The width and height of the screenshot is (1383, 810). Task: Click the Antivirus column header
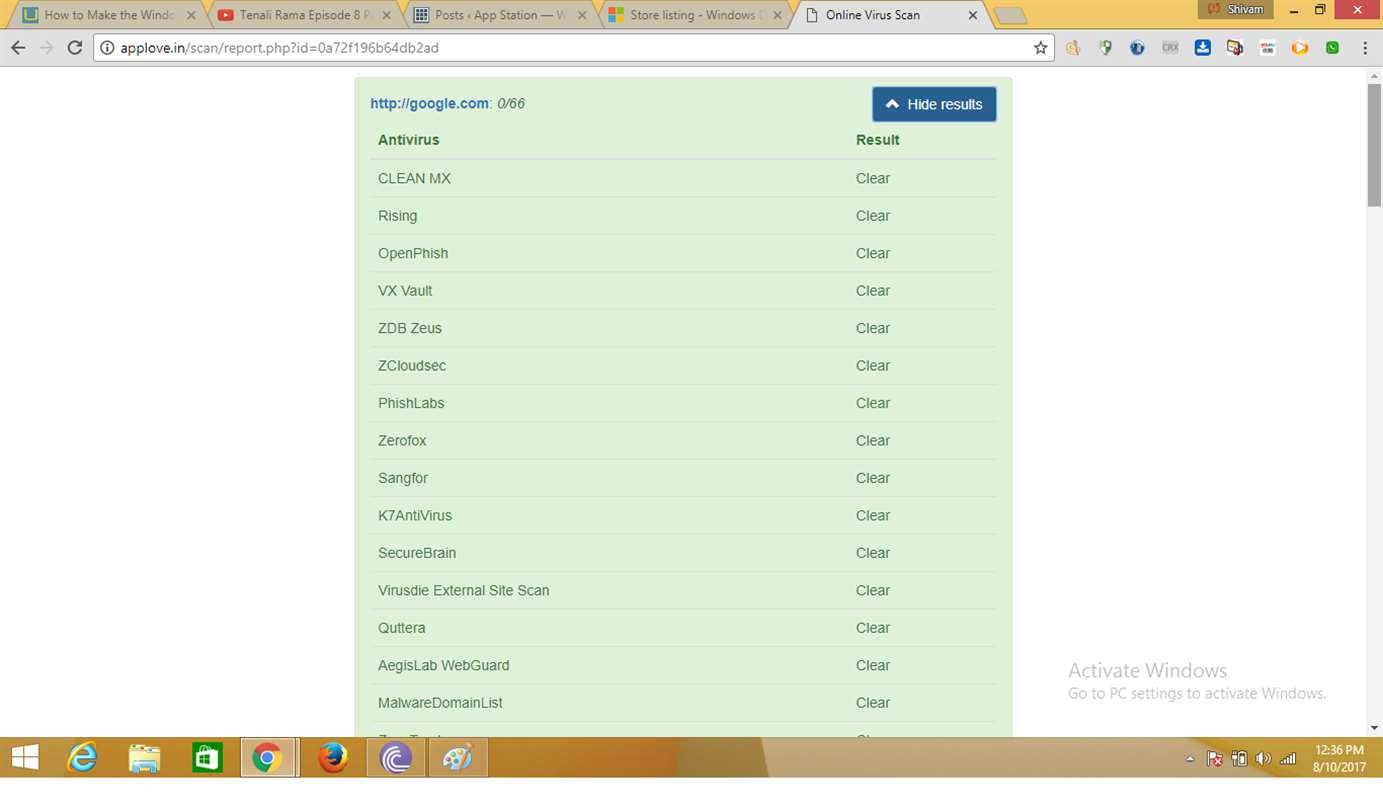[x=408, y=140]
